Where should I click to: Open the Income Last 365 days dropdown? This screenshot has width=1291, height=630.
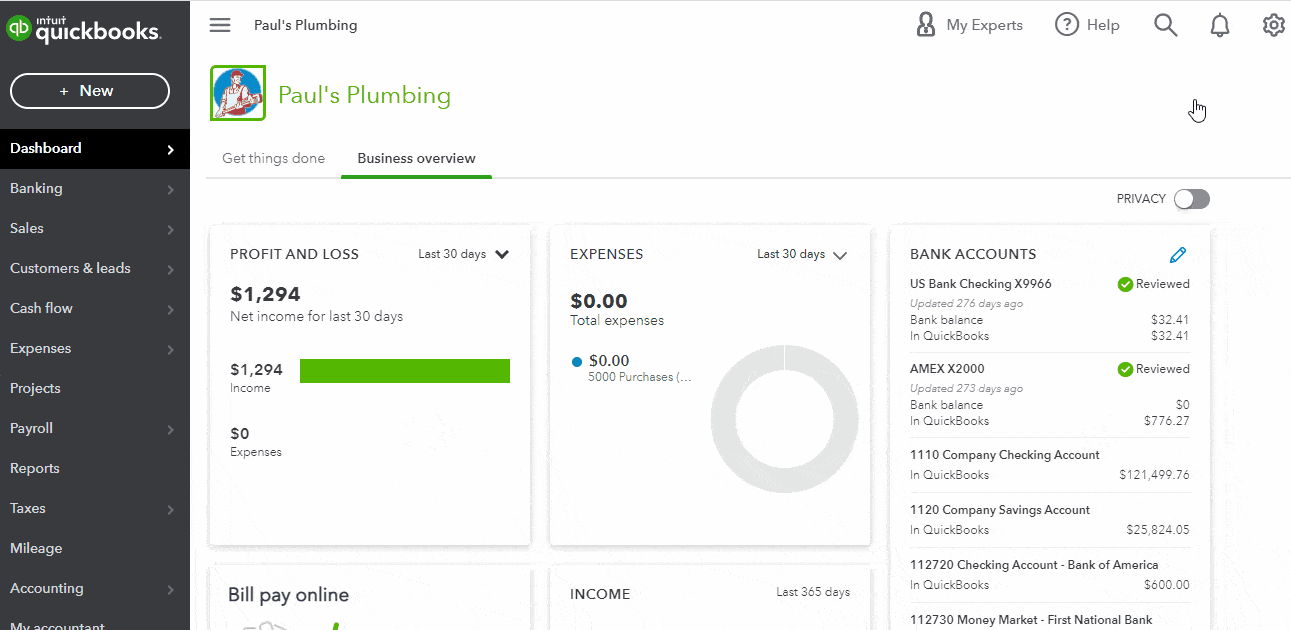point(813,592)
